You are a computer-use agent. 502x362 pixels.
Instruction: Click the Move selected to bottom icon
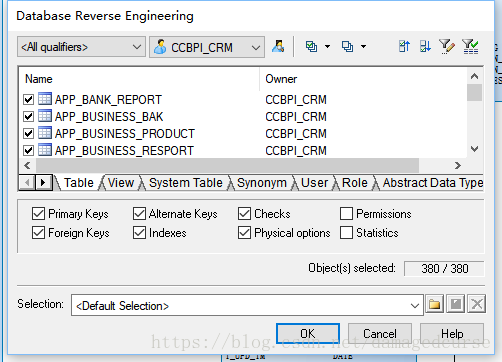tap(425, 46)
